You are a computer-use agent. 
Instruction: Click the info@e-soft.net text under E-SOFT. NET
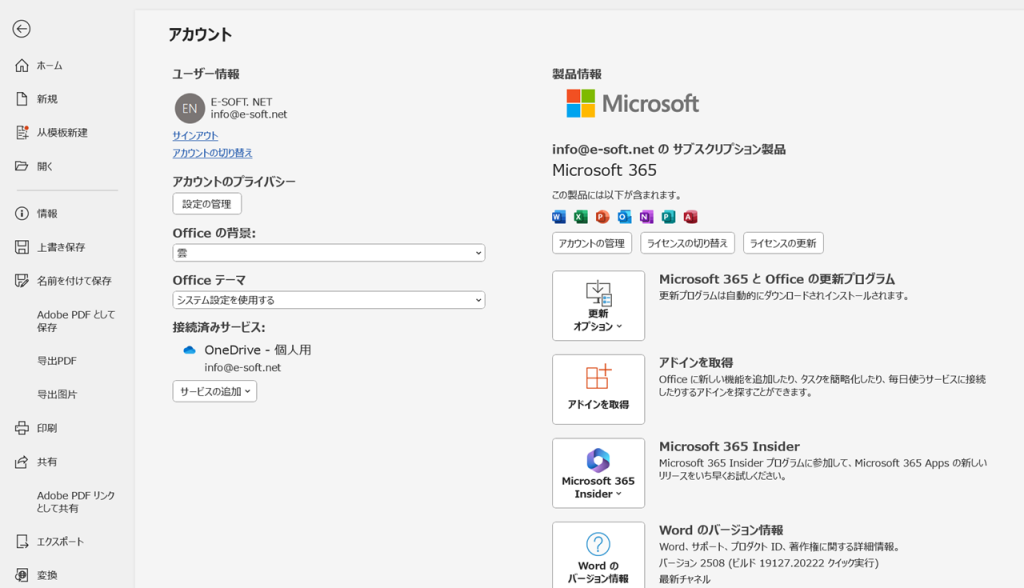pos(249,114)
